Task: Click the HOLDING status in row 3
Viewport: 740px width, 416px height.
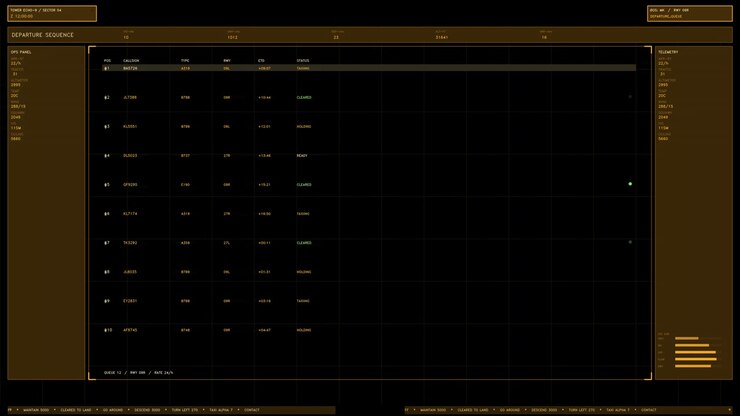Action: (x=304, y=127)
